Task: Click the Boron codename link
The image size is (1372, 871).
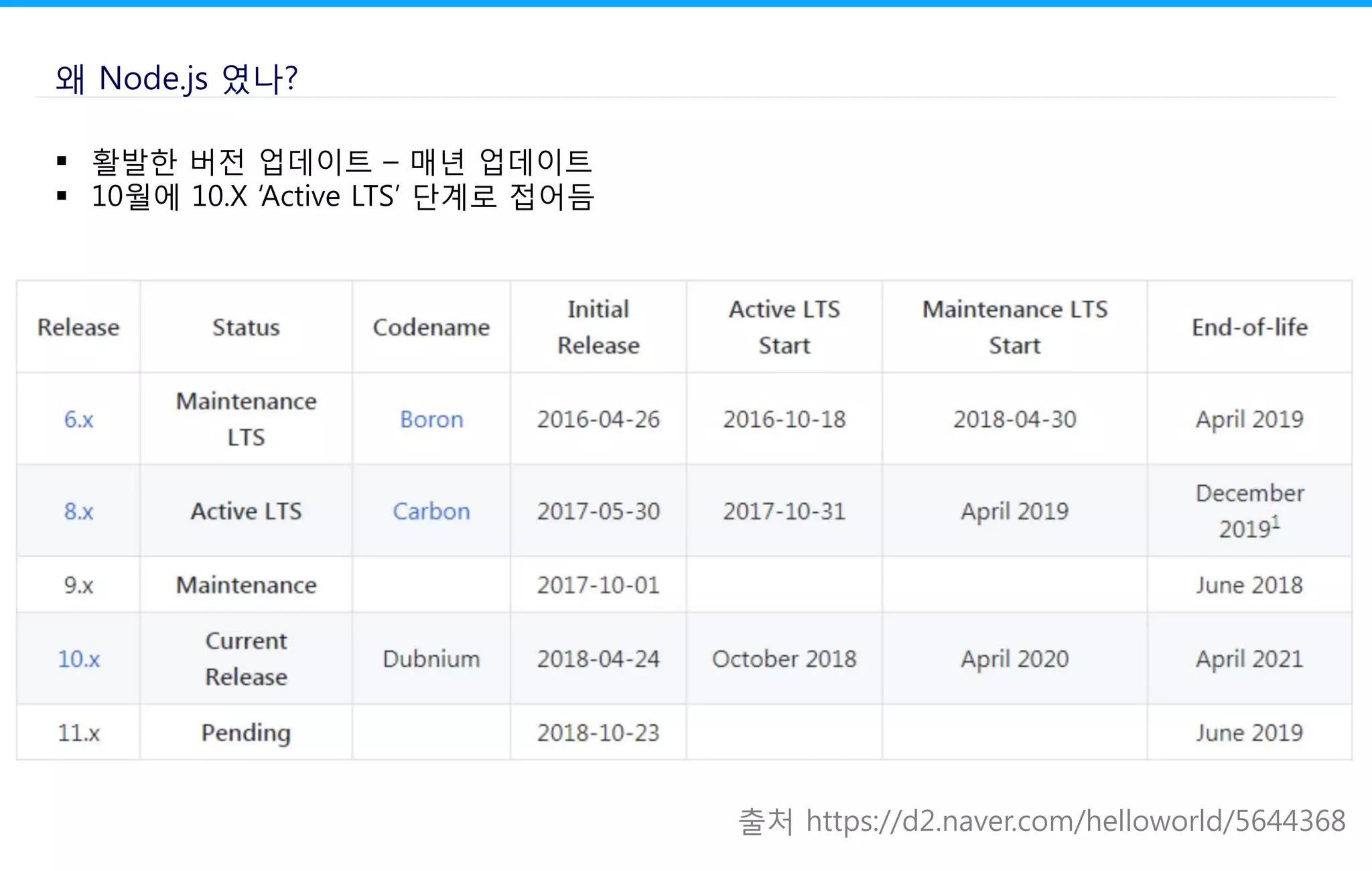Action: 431,419
